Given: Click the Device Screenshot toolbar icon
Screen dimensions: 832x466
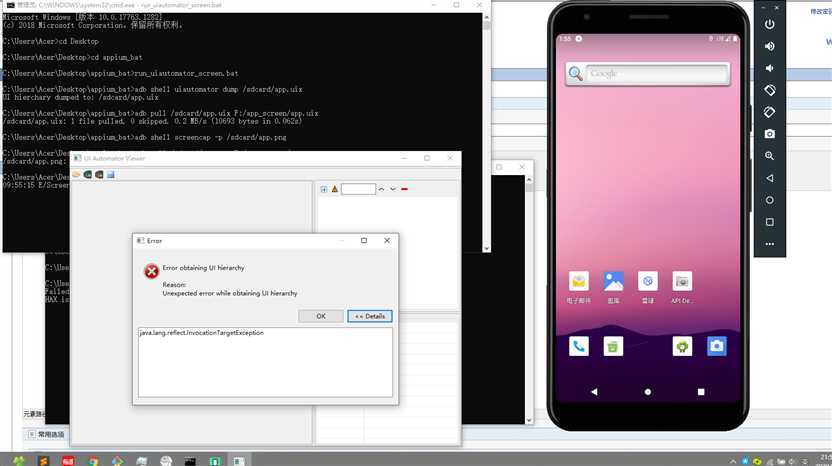Looking at the screenshot, I should 88,175.
